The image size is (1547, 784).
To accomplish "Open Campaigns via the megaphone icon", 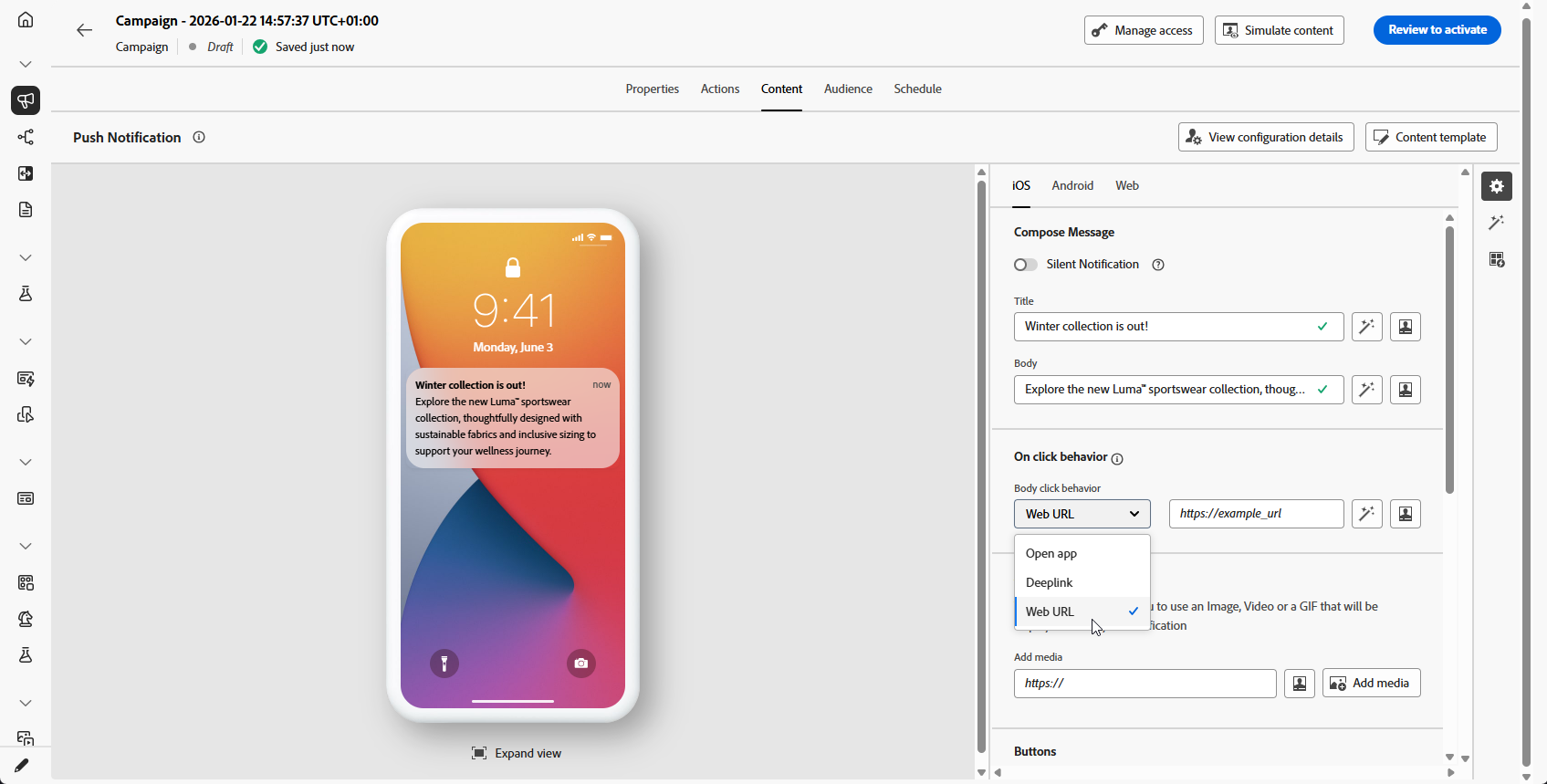I will coord(26,100).
